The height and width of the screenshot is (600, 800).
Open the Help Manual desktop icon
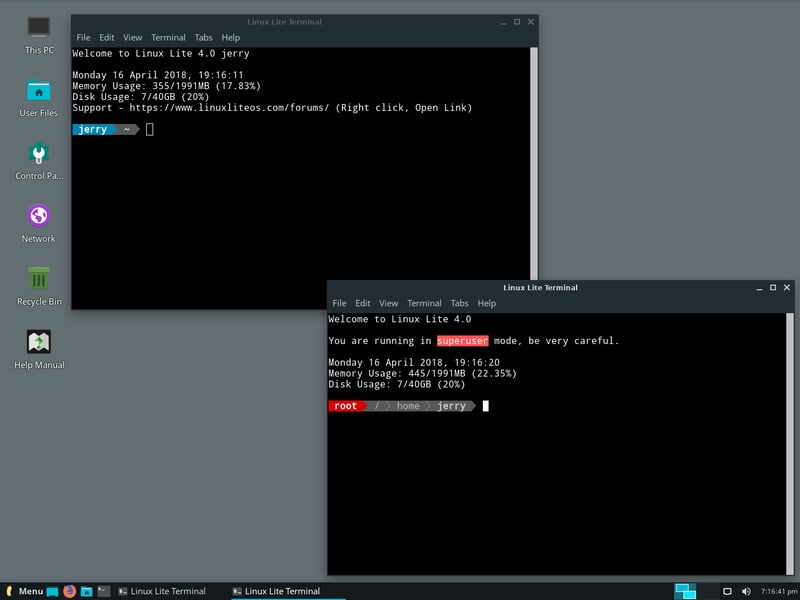(x=37, y=345)
